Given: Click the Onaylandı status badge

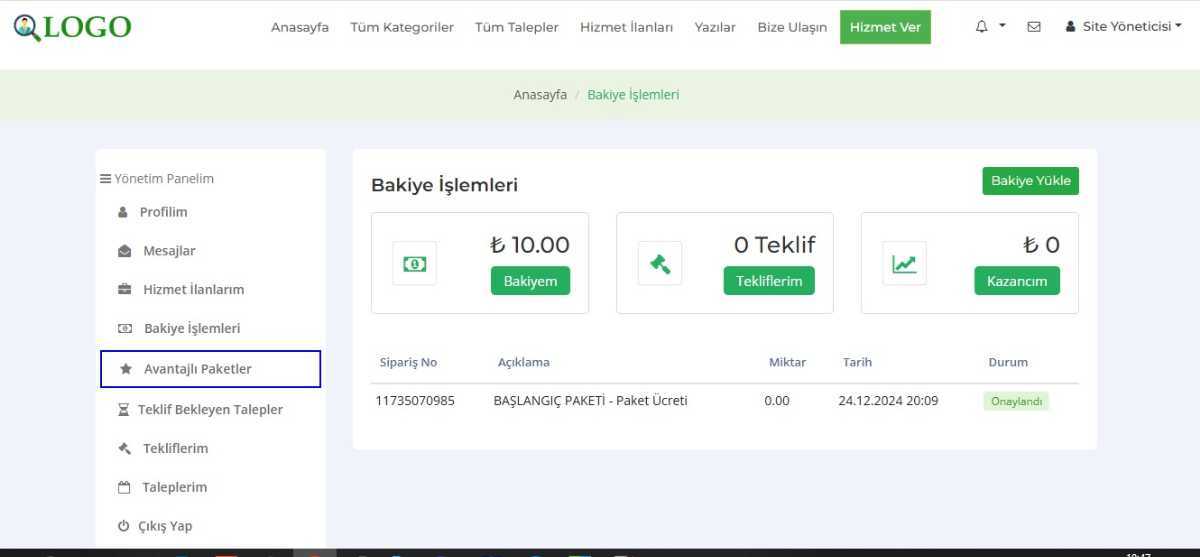Looking at the screenshot, I should tap(1016, 401).
